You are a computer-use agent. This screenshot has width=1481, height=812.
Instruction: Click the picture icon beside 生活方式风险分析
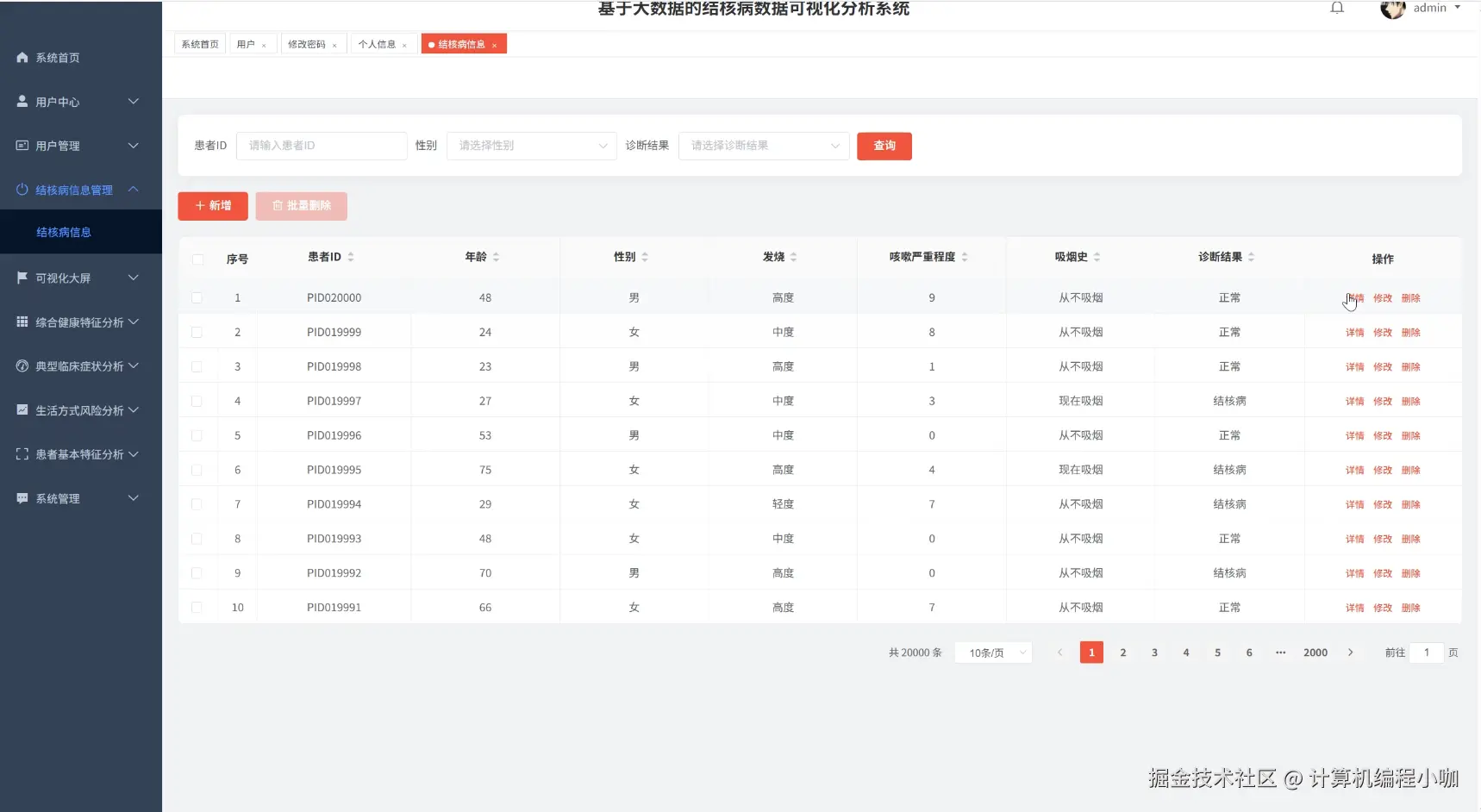click(22, 409)
